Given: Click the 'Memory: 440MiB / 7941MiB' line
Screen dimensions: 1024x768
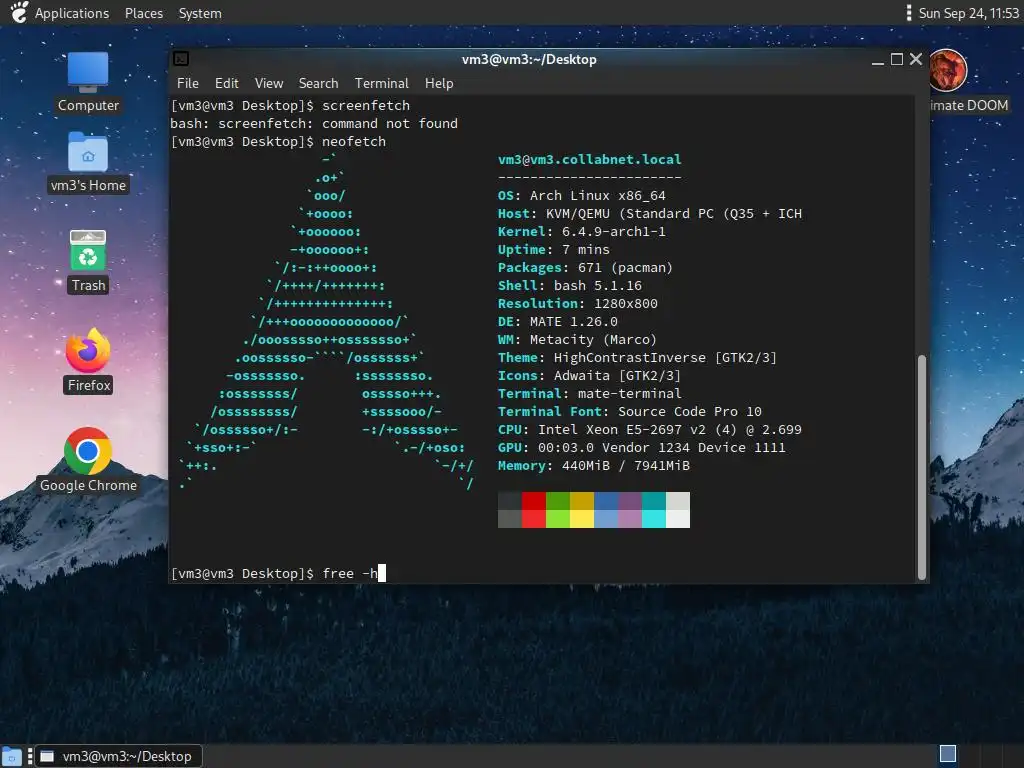Looking at the screenshot, I should point(594,466).
